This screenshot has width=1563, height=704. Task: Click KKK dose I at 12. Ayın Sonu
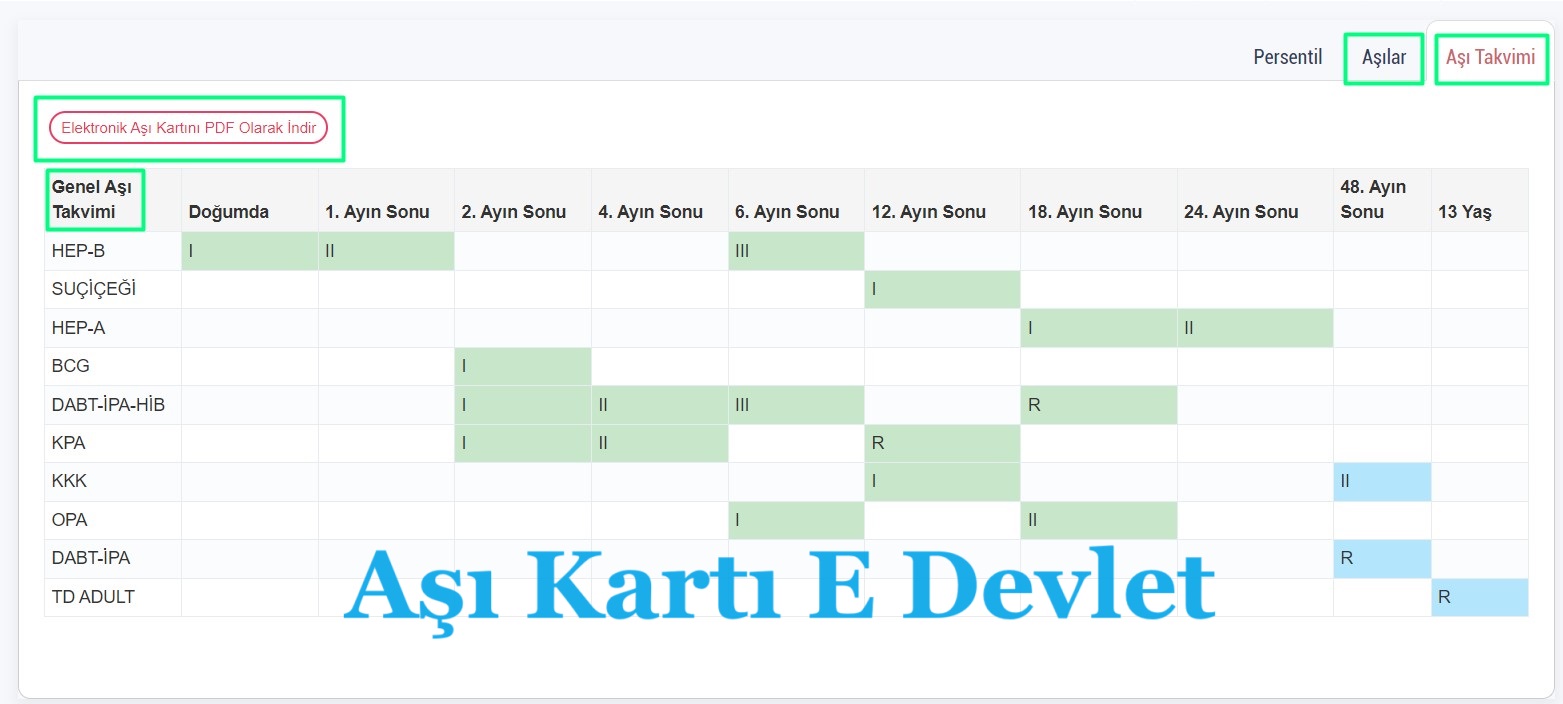click(x=942, y=481)
